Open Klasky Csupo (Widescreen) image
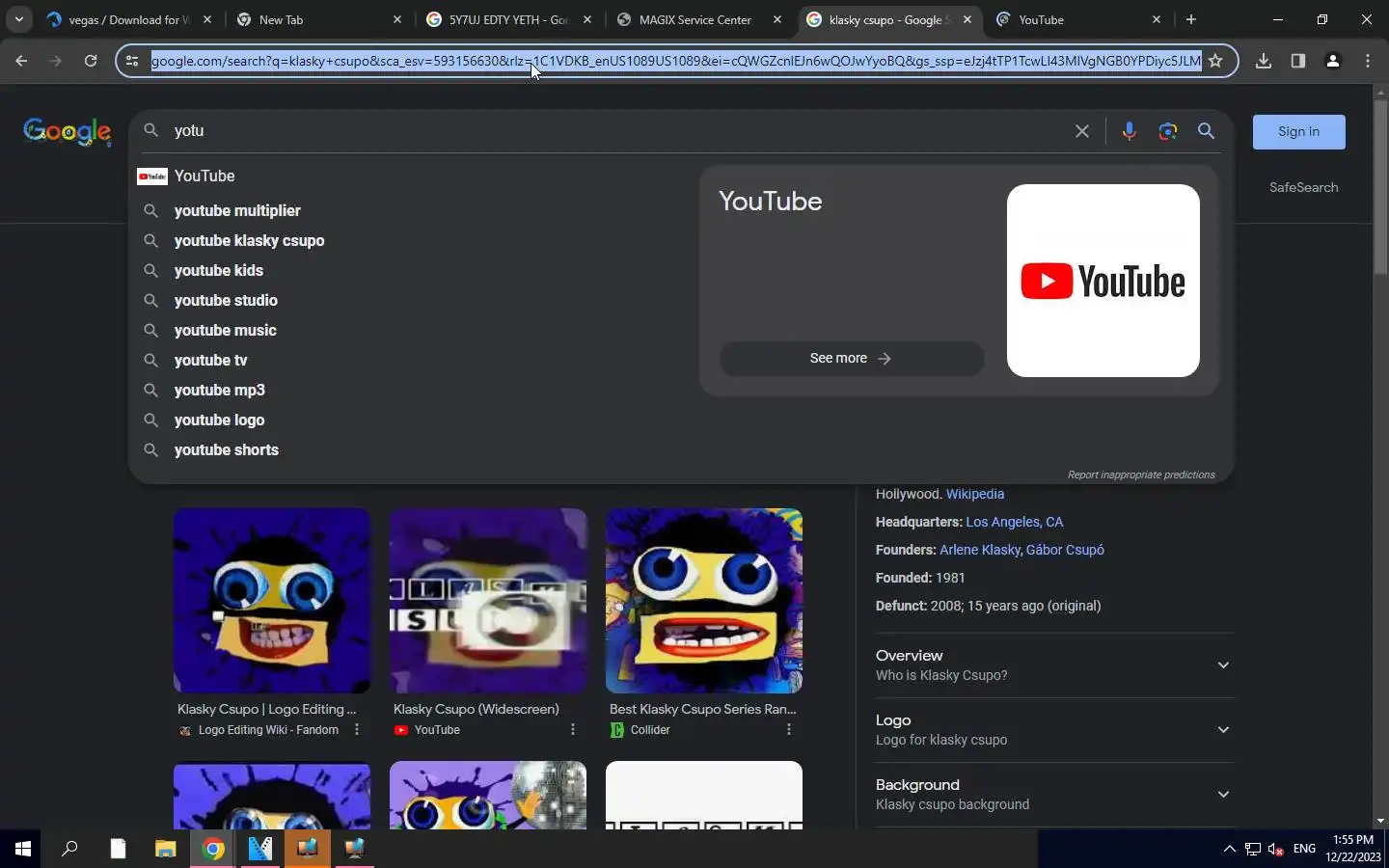 pyautogui.click(x=488, y=600)
